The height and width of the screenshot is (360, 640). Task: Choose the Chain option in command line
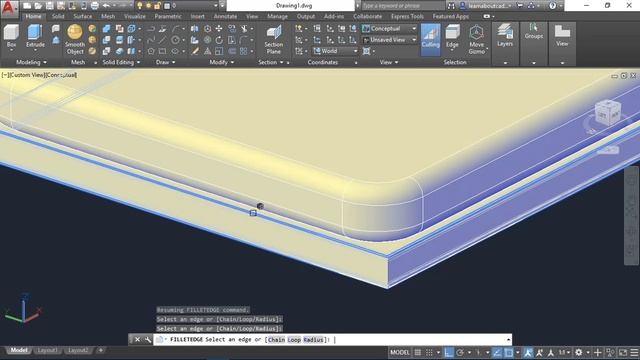pos(276,340)
